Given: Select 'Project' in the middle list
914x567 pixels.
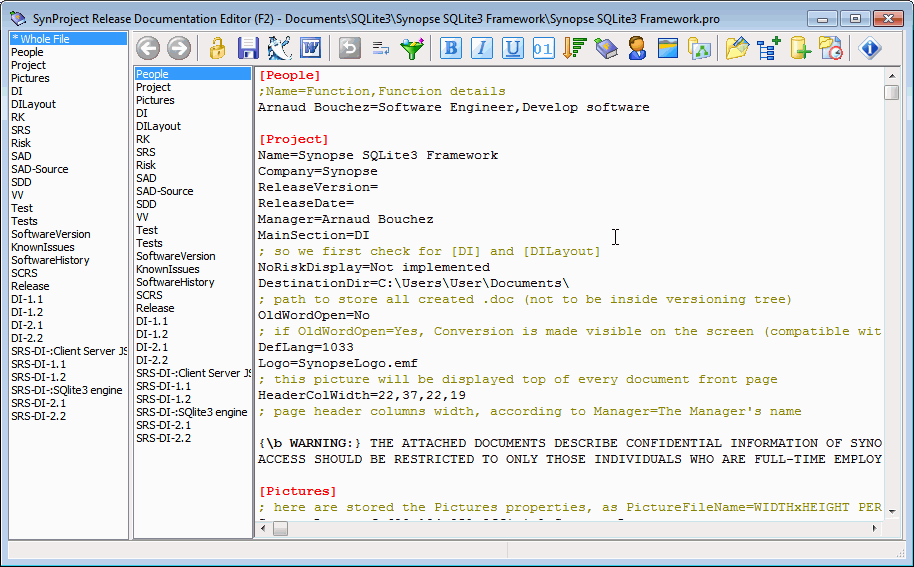Looking at the screenshot, I should [193, 87].
